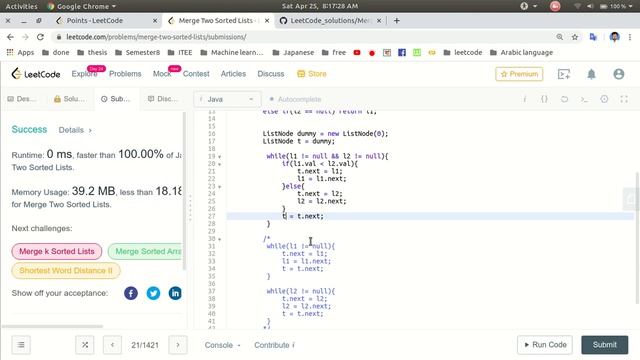Click the Chrome zoom magnifier icon
640x360 pixels.
click(x=560, y=37)
